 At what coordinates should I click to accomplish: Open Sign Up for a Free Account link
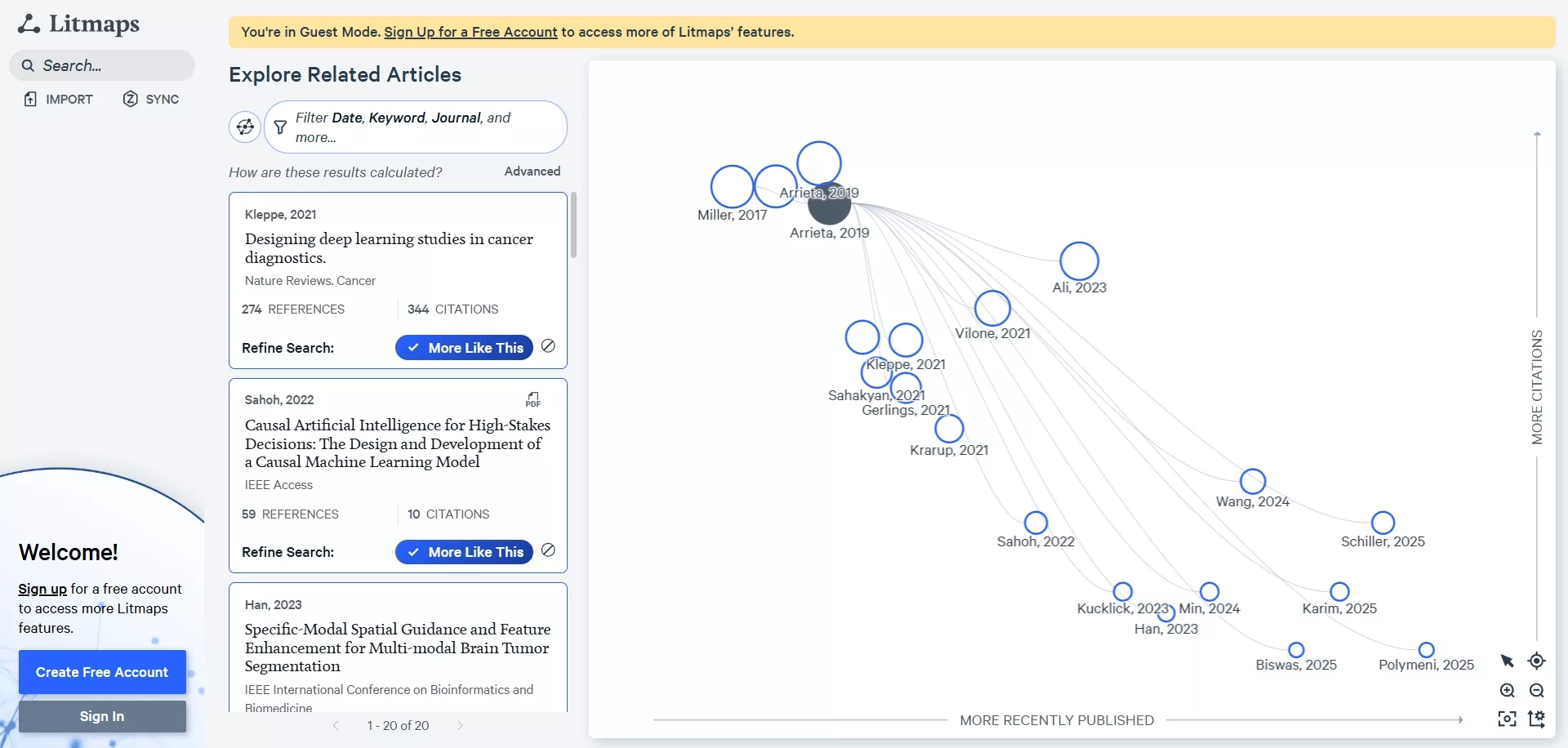(470, 32)
